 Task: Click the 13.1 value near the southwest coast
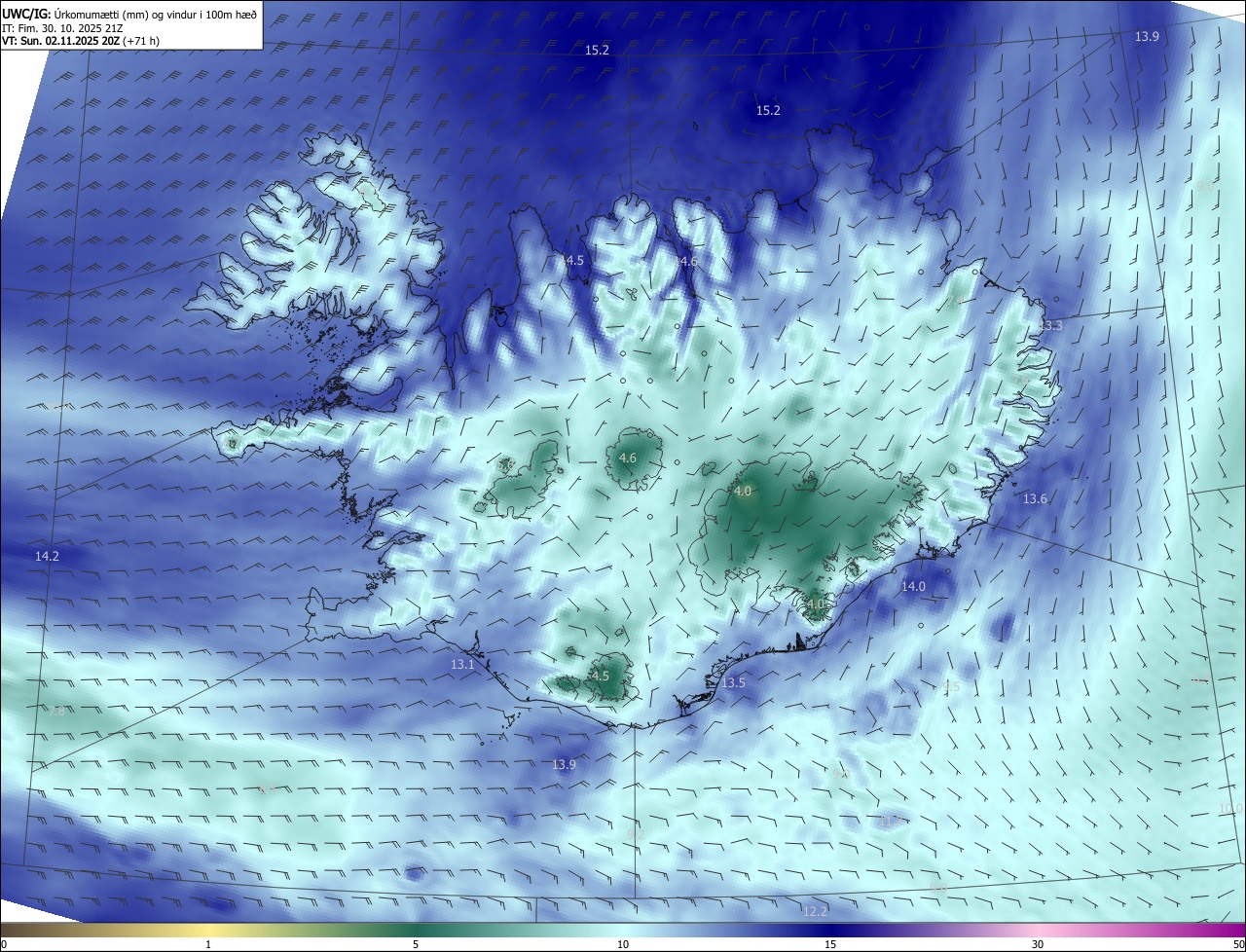(x=462, y=665)
